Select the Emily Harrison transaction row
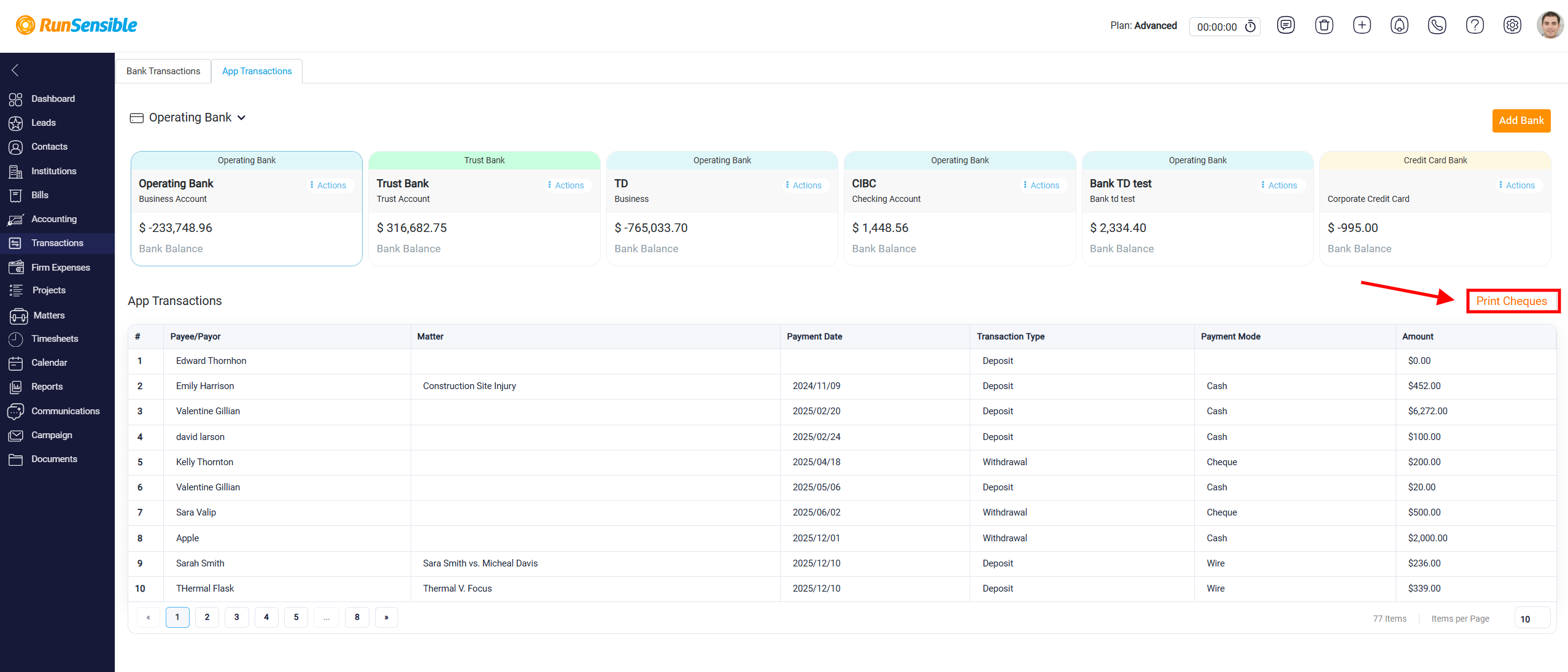 point(841,386)
